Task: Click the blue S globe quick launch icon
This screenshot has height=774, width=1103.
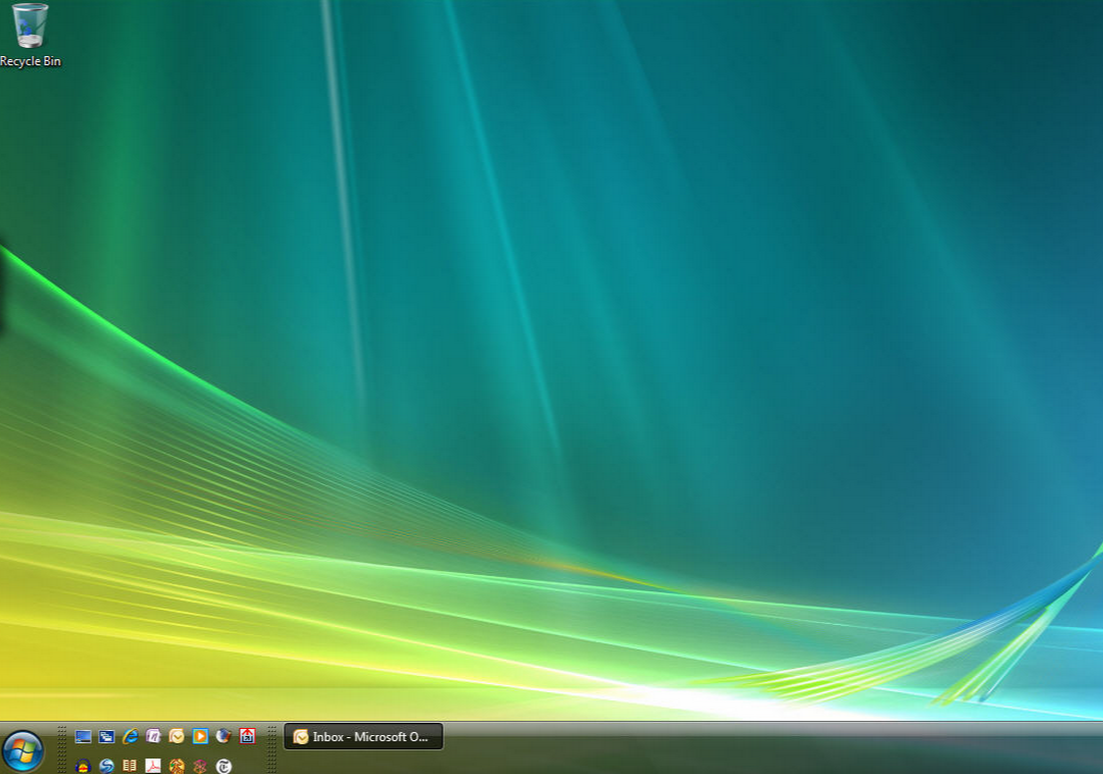Action: pyautogui.click(x=106, y=766)
